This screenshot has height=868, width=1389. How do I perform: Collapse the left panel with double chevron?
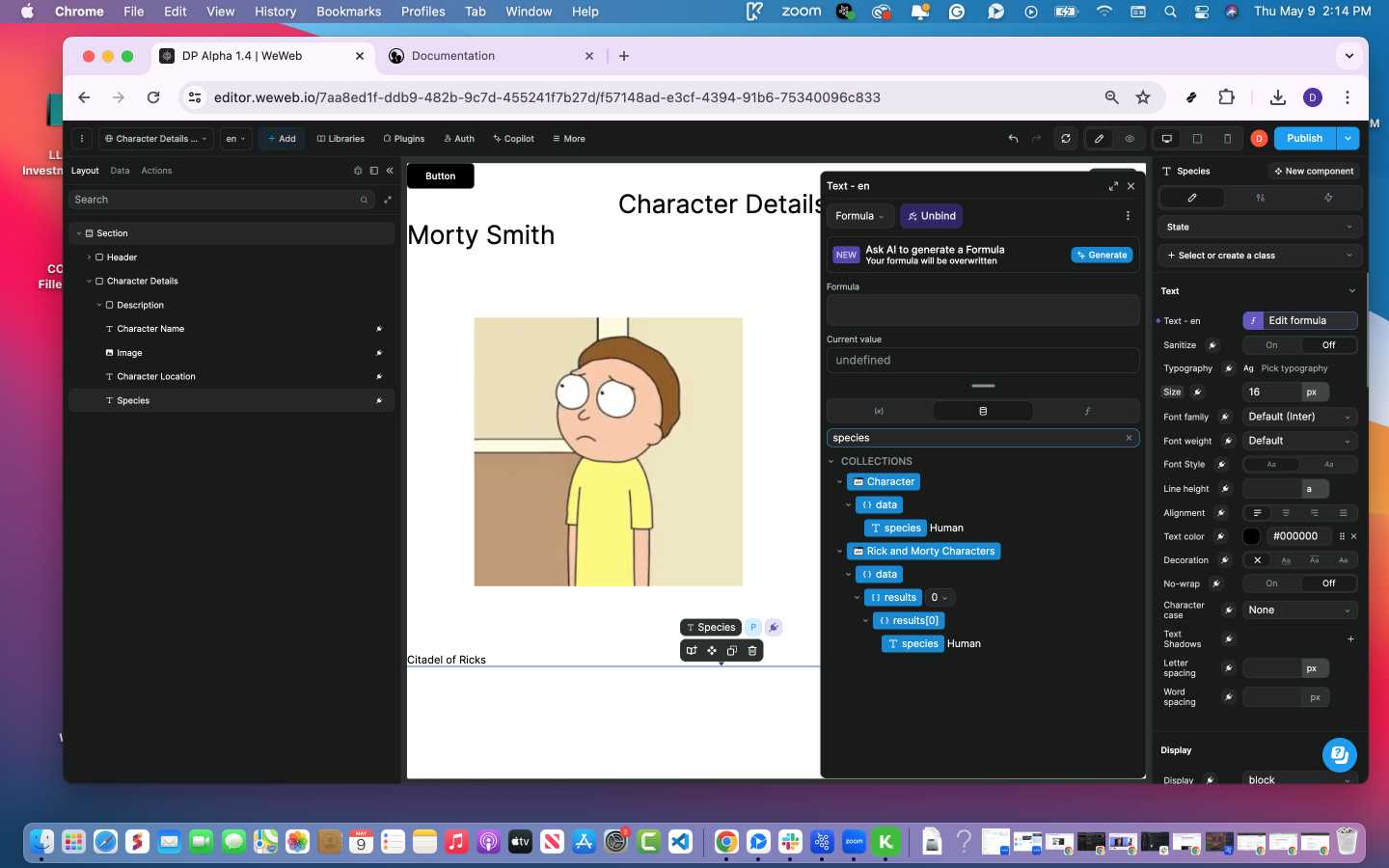(390, 171)
